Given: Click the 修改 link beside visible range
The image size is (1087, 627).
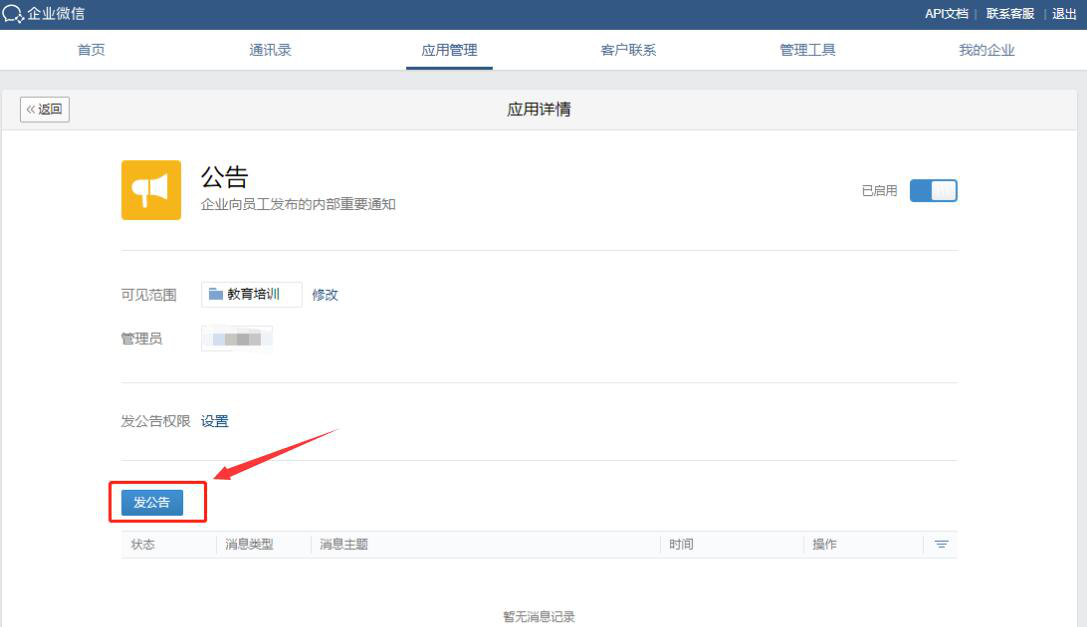Looking at the screenshot, I should (x=325, y=294).
